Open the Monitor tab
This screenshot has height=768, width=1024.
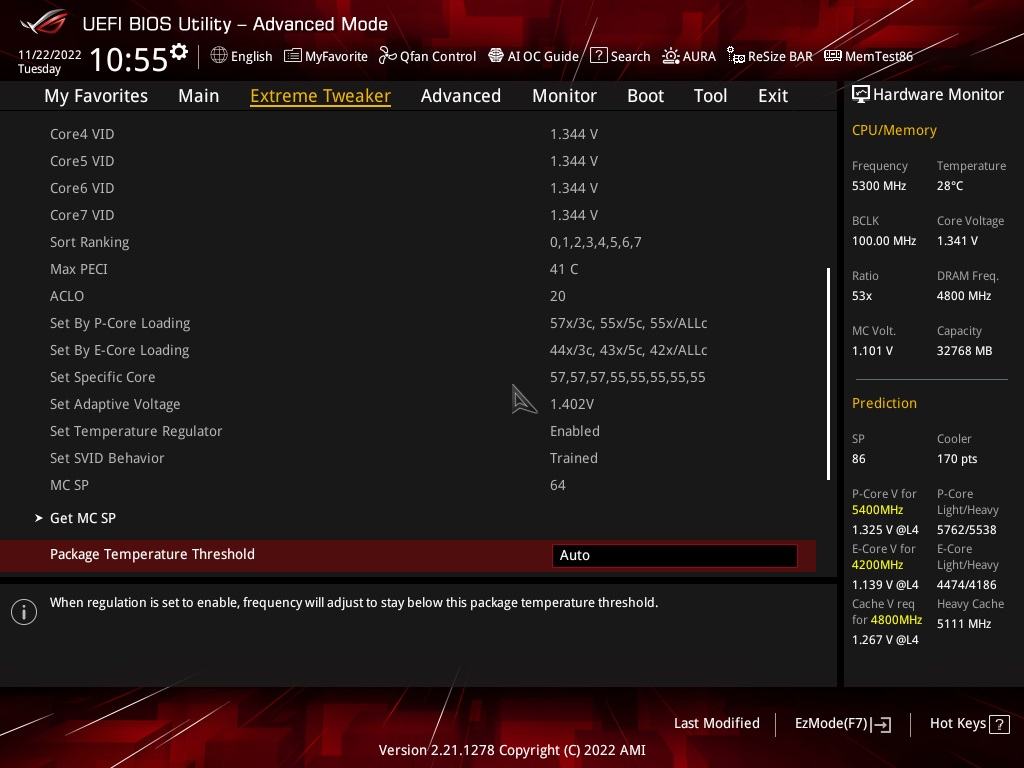click(x=564, y=96)
